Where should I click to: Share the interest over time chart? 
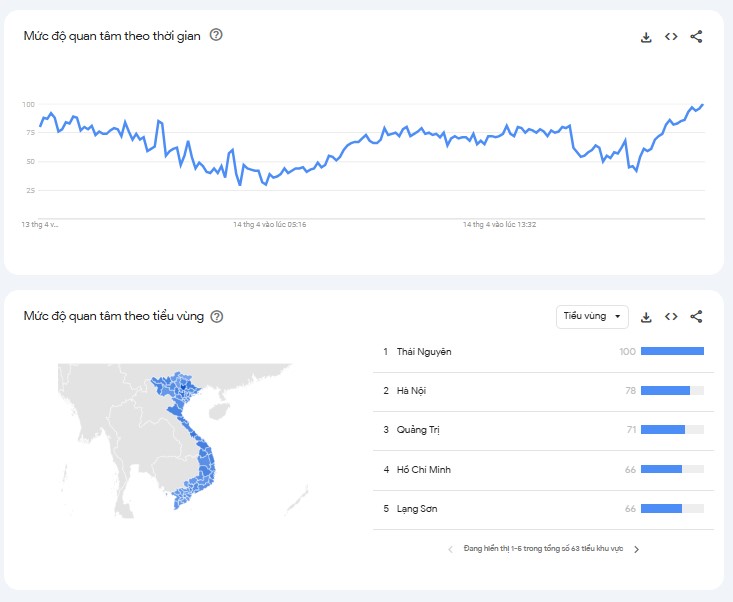coord(697,37)
